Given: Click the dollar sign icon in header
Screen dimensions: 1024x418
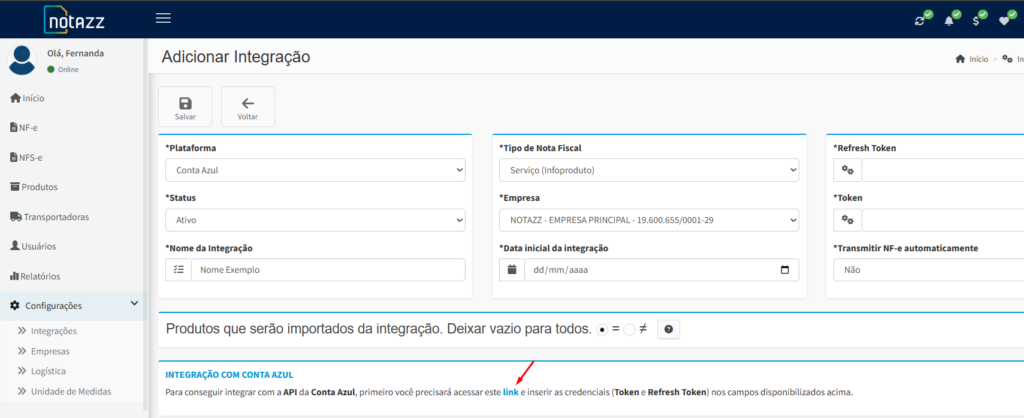Looking at the screenshot, I should (977, 21).
